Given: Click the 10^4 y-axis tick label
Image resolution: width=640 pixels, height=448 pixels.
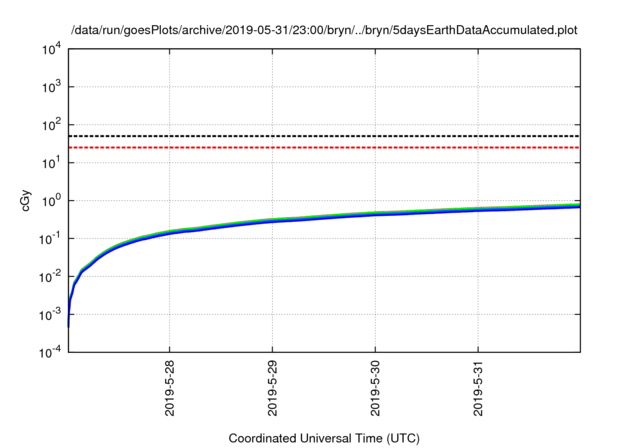Looking at the screenshot, I should point(51,49).
